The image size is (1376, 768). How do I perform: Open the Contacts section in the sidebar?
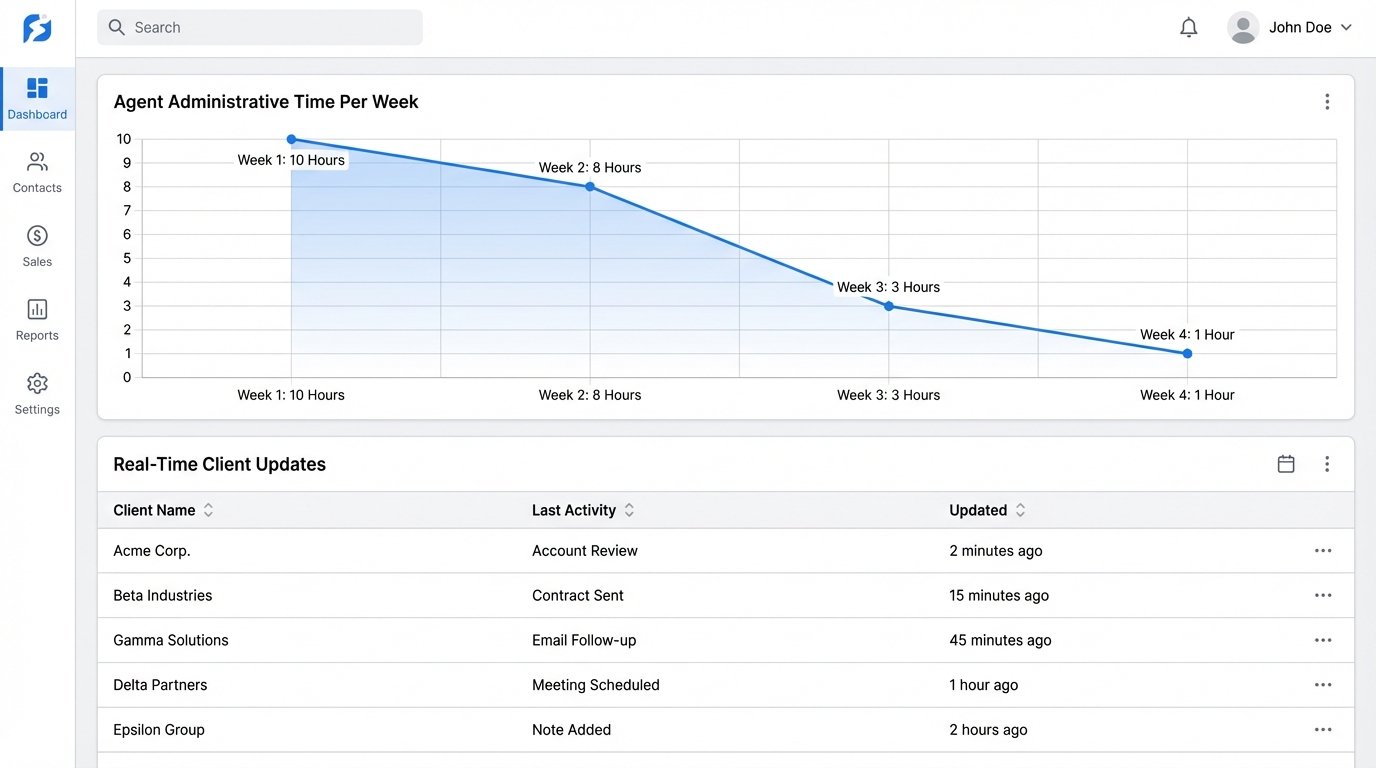pos(37,172)
